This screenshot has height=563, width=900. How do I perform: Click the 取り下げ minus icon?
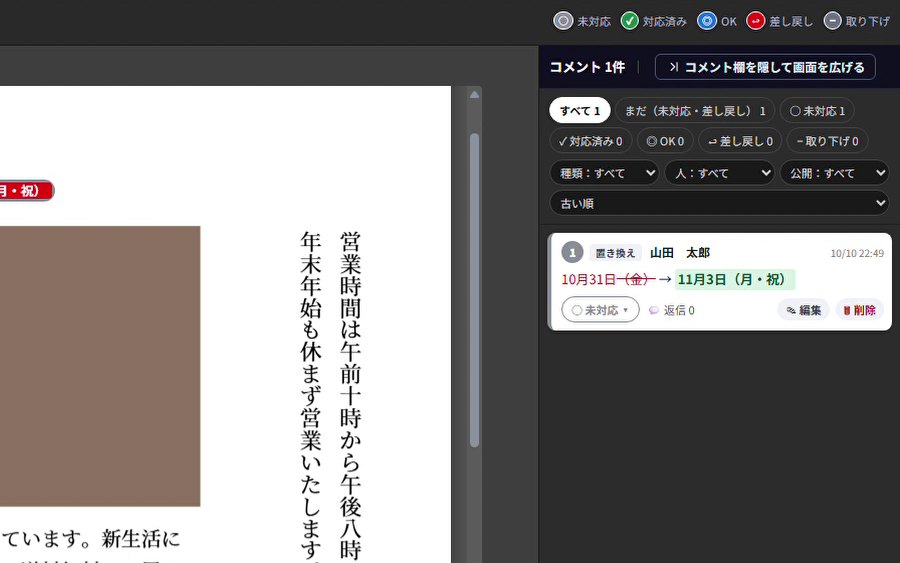[x=832, y=21]
